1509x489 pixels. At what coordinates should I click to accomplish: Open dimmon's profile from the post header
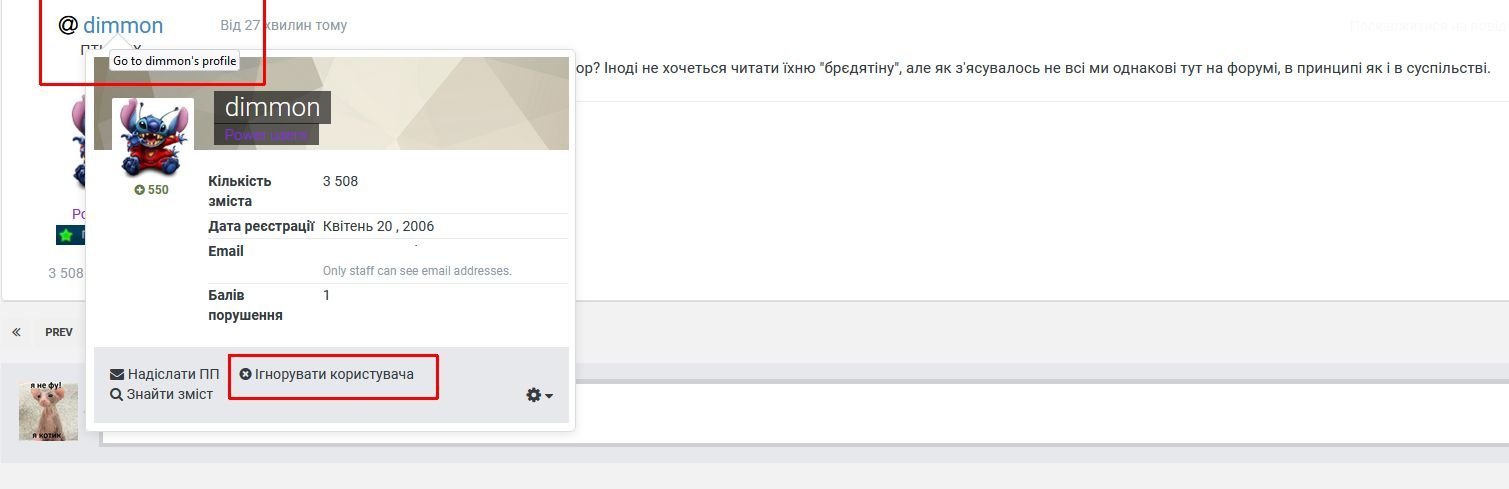(123, 25)
